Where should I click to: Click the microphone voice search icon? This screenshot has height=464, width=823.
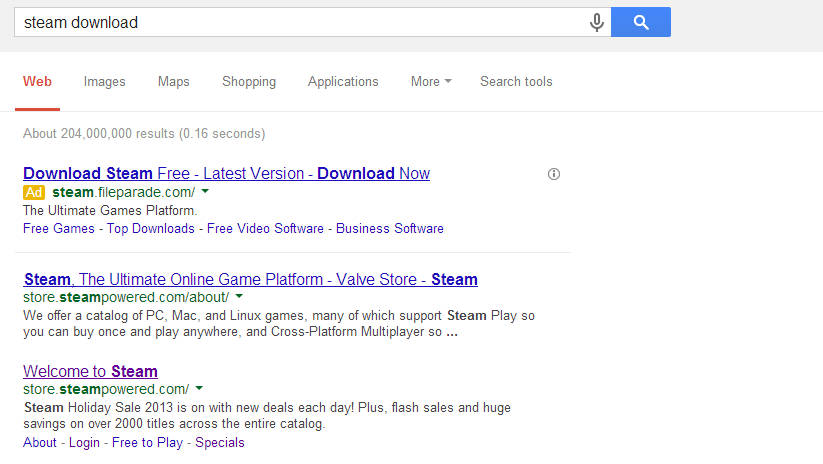[x=596, y=23]
